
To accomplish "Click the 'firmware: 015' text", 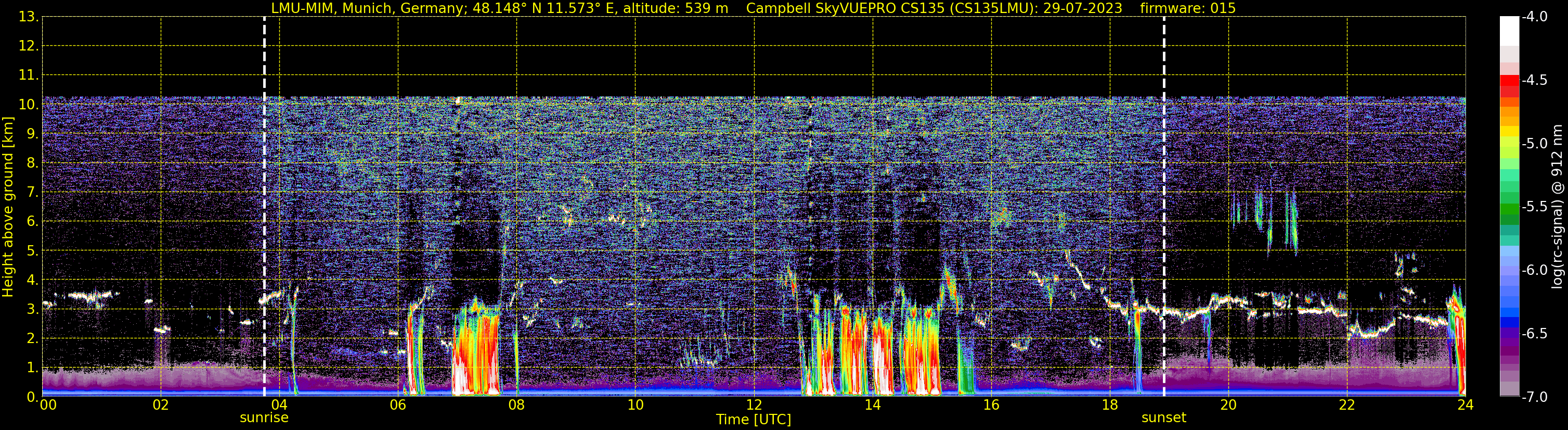I will point(1187,8).
